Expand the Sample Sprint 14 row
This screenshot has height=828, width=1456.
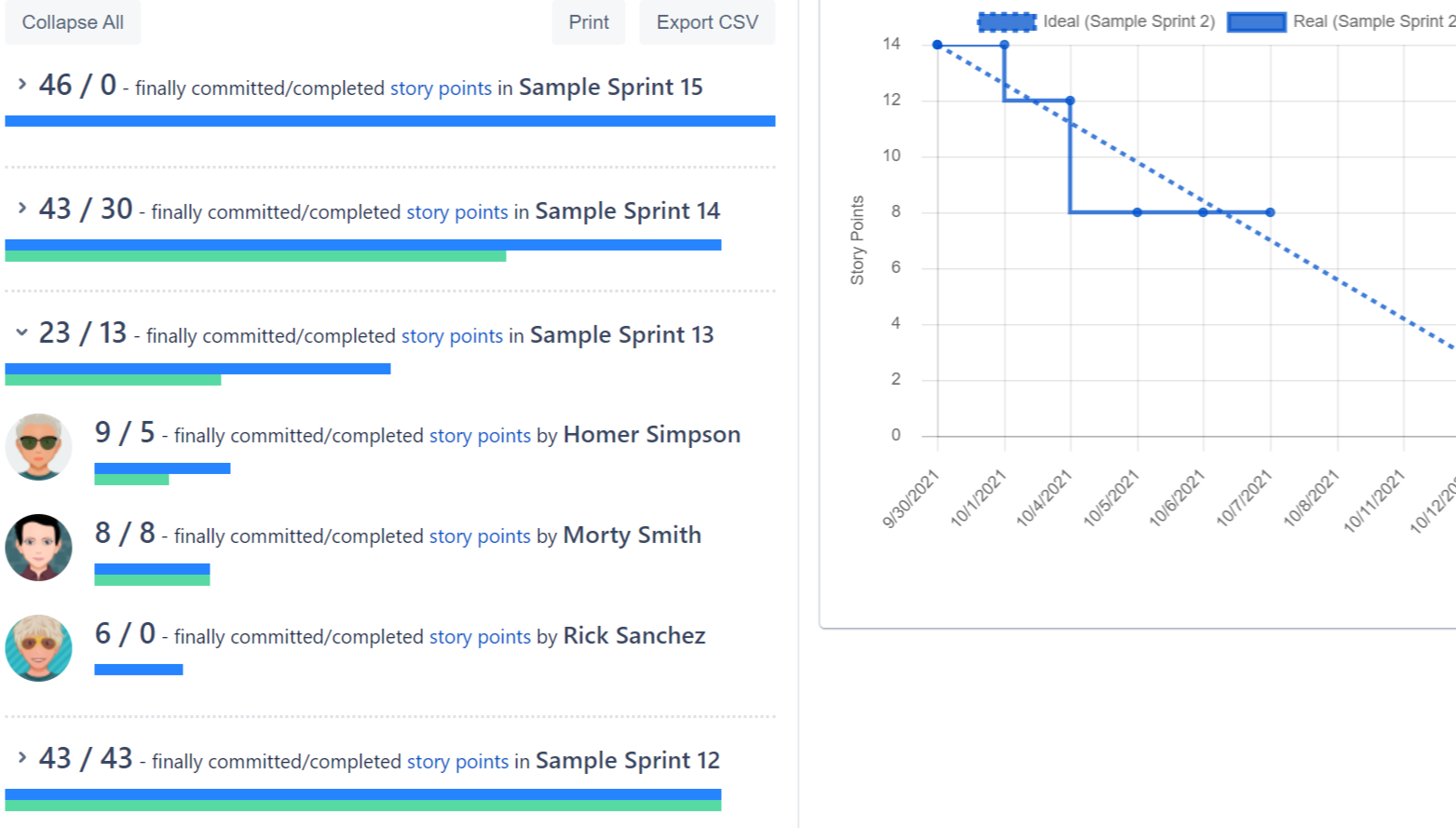click(x=22, y=209)
